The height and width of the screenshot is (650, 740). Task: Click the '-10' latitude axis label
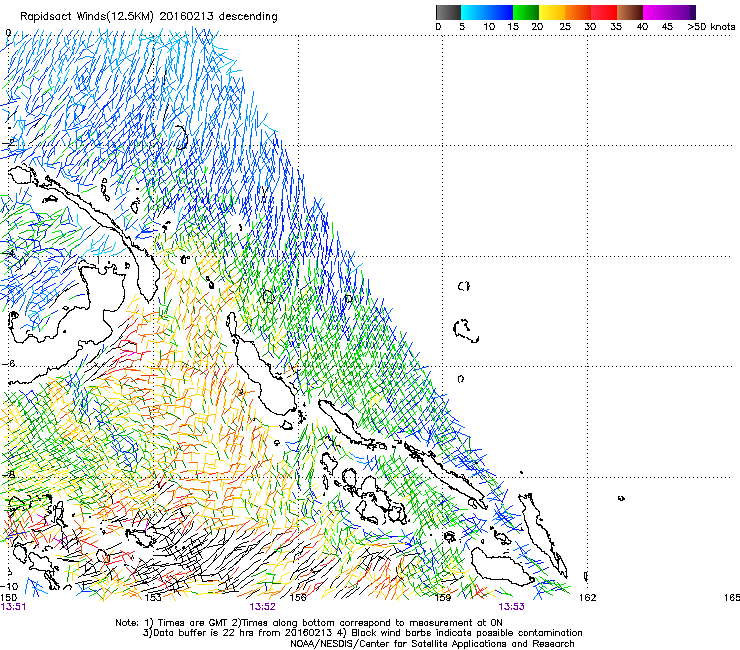[9, 586]
